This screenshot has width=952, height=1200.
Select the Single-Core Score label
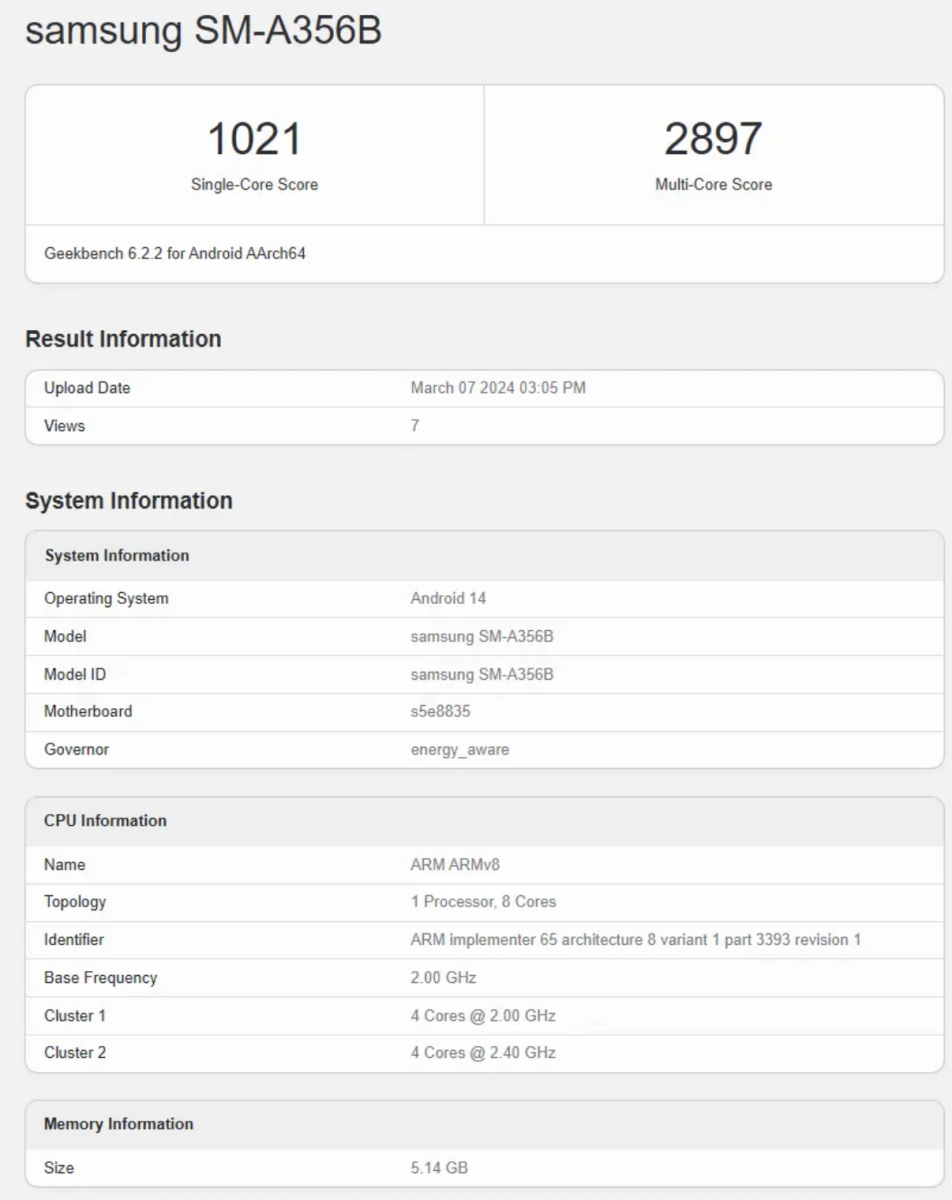pos(254,185)
